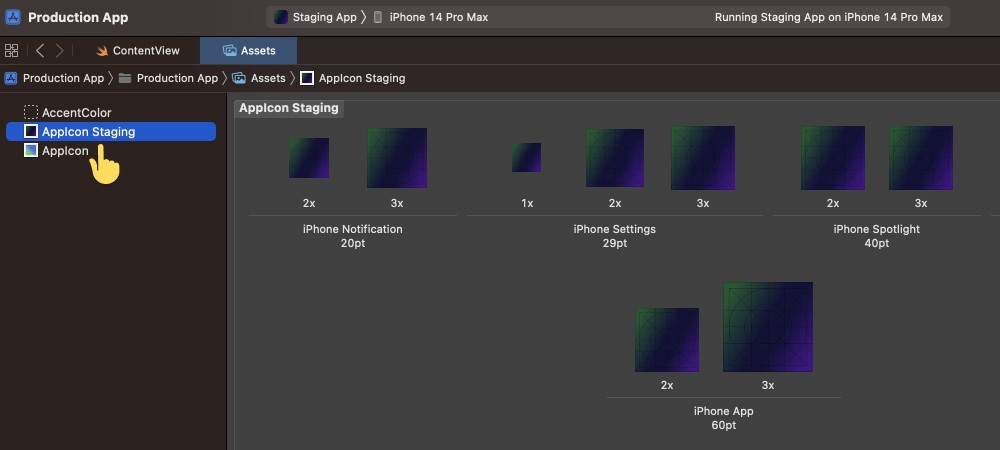The width and height of the screenshot is (1000, 450).
Task: Select iPhone Settings 1x icon slot
Action: tap(526, 157)
